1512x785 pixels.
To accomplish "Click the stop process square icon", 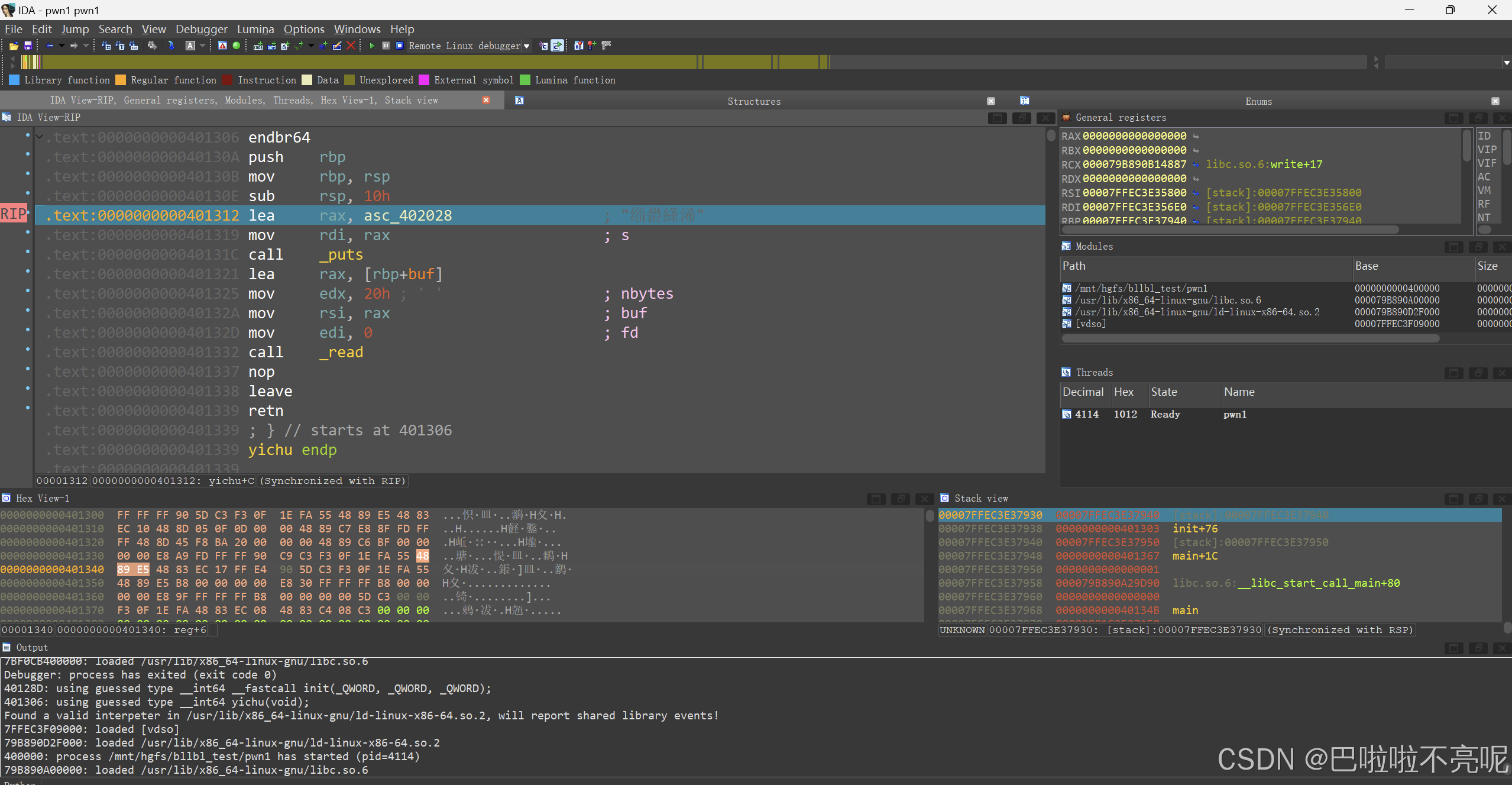I will click(400, 46).
